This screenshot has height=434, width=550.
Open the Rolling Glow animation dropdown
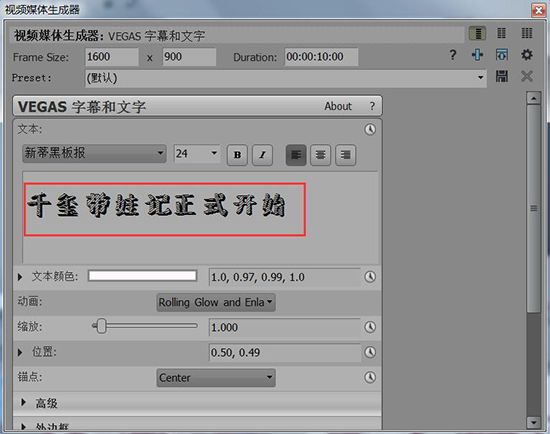pyautogui.click(x=216, y=302)
